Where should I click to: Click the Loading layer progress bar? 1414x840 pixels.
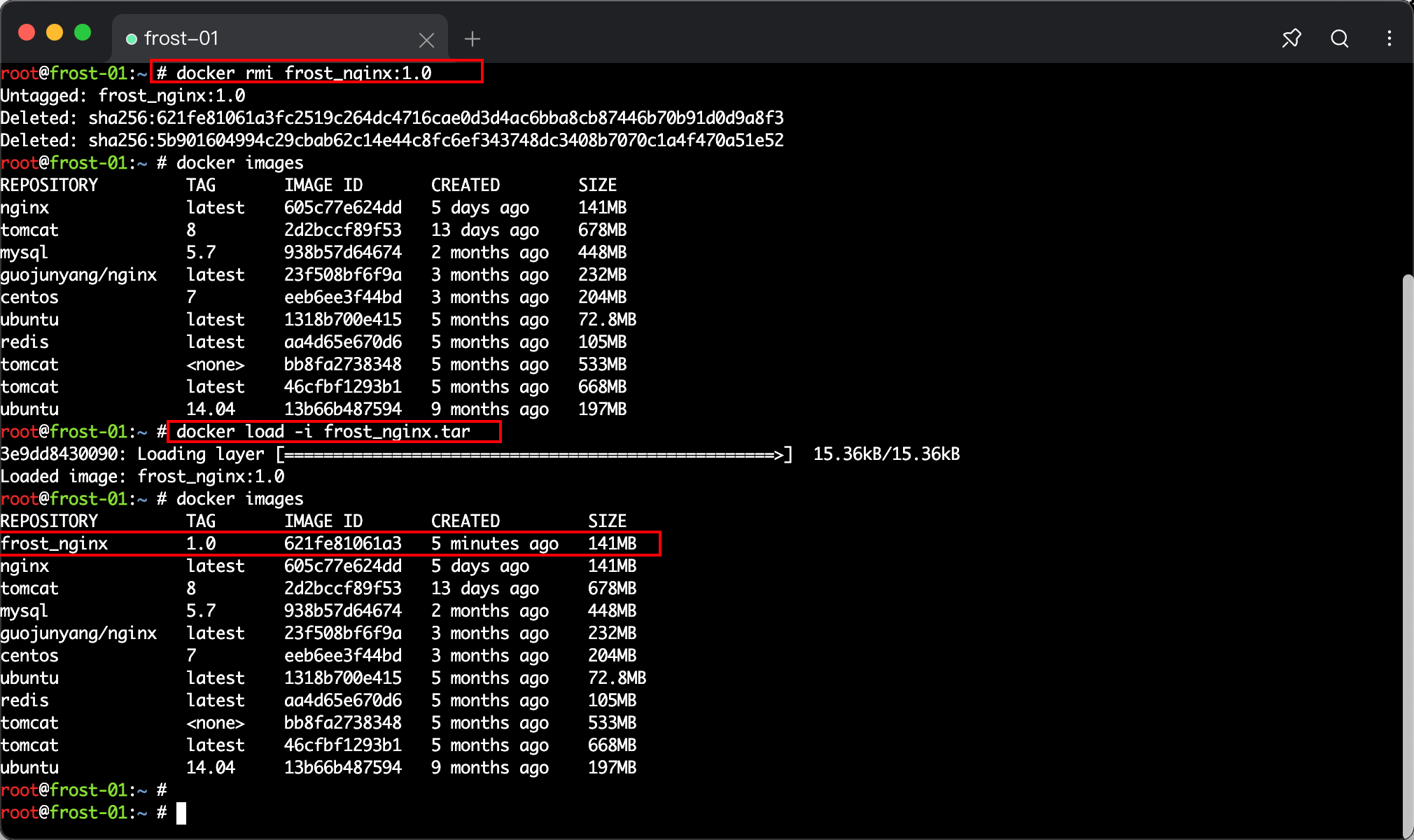click(535, 454)
